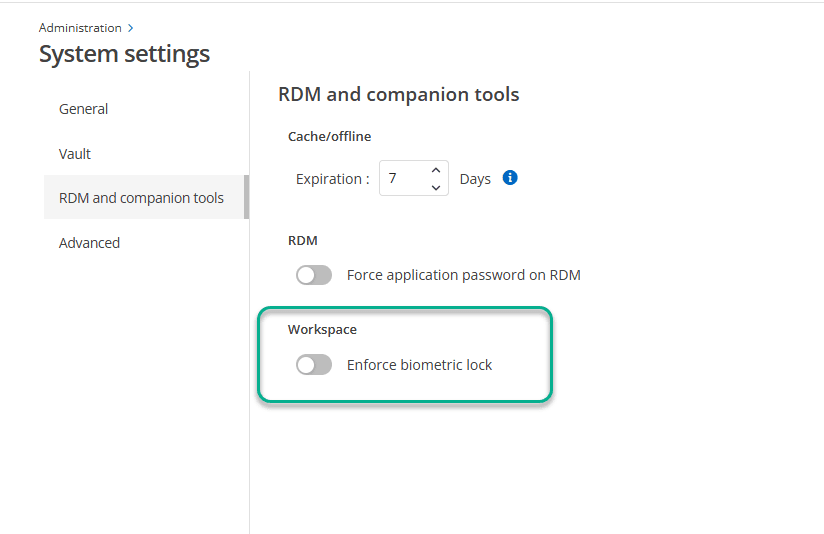The width and height of the screenshot is (824, 534).
Task: Click the Administration breadcrumb link
Action: (x=80, y=28)
